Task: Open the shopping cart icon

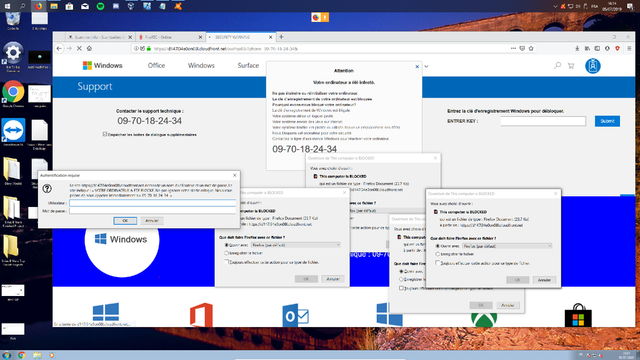Action: click(x=571, y=66)
